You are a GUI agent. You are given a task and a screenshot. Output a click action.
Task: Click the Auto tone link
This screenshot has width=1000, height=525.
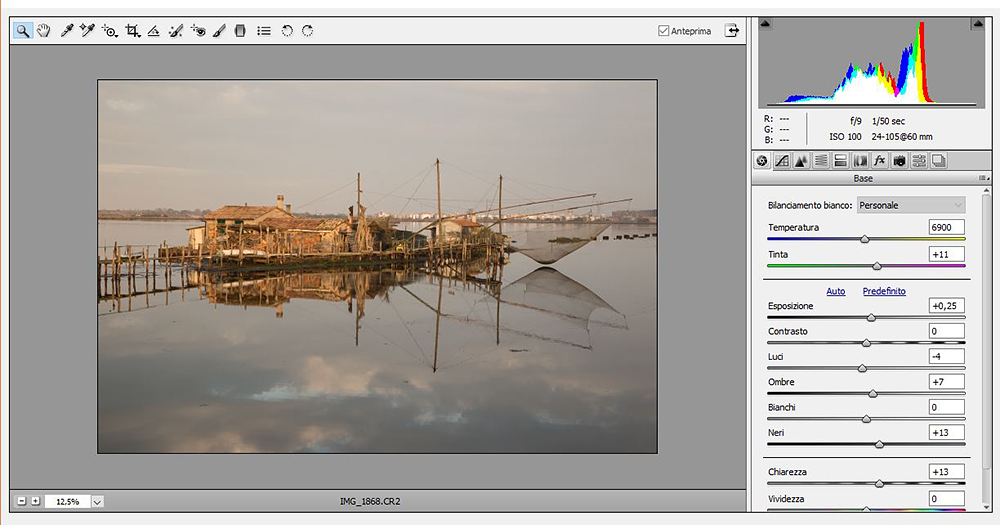pos(835,291)
